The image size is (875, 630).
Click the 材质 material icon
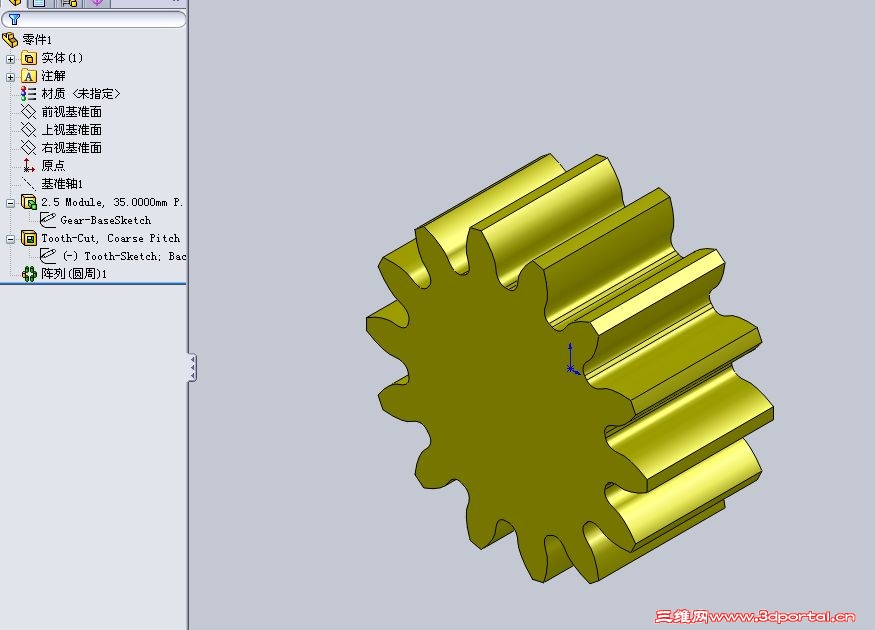coord(28,94)
